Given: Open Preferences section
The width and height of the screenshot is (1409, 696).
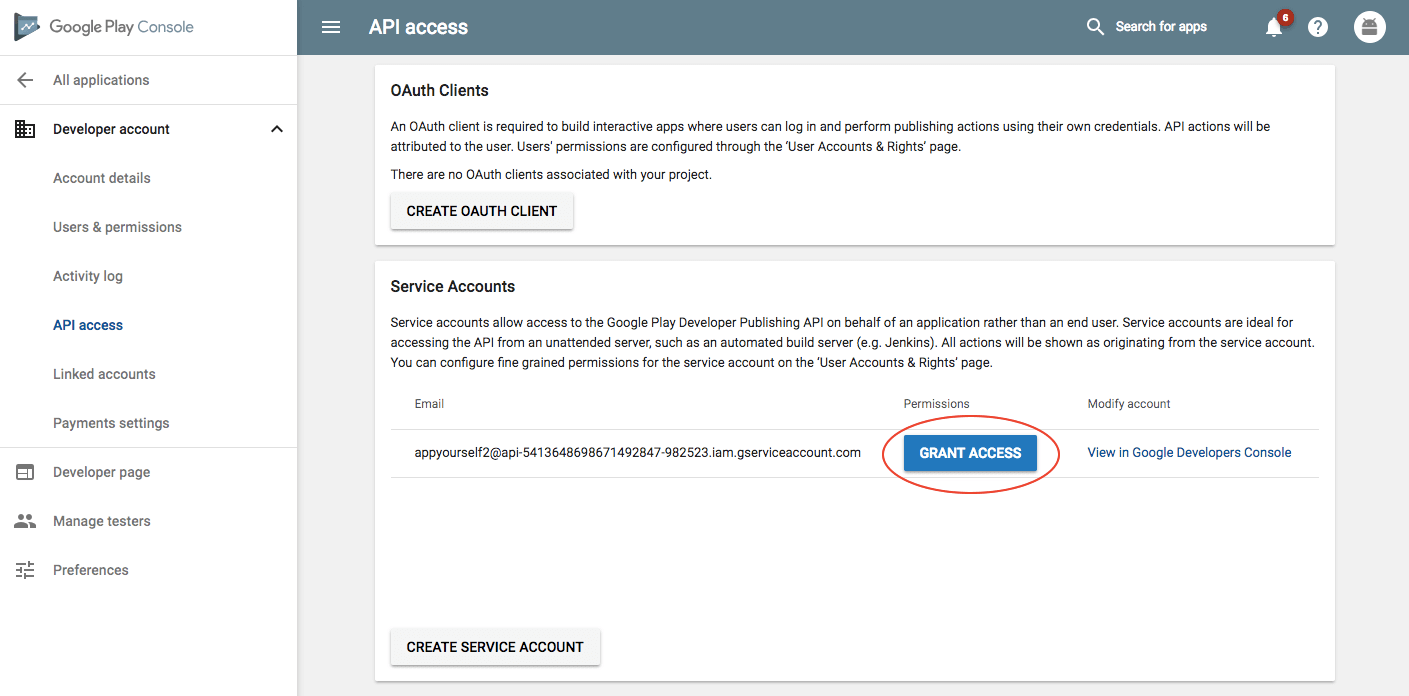Looking at the screenshot, I should point(91,570).
